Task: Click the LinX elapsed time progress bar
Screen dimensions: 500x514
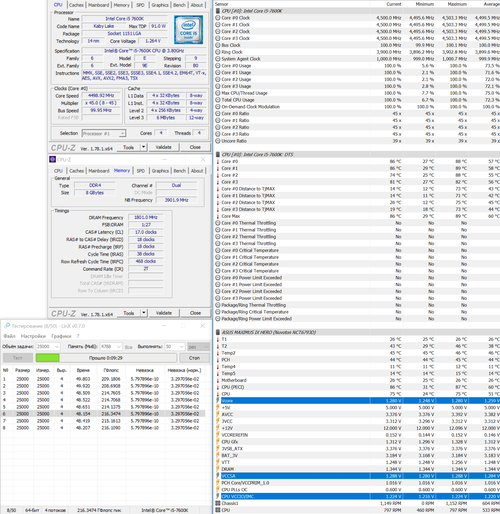Action: tap(106, 358)
